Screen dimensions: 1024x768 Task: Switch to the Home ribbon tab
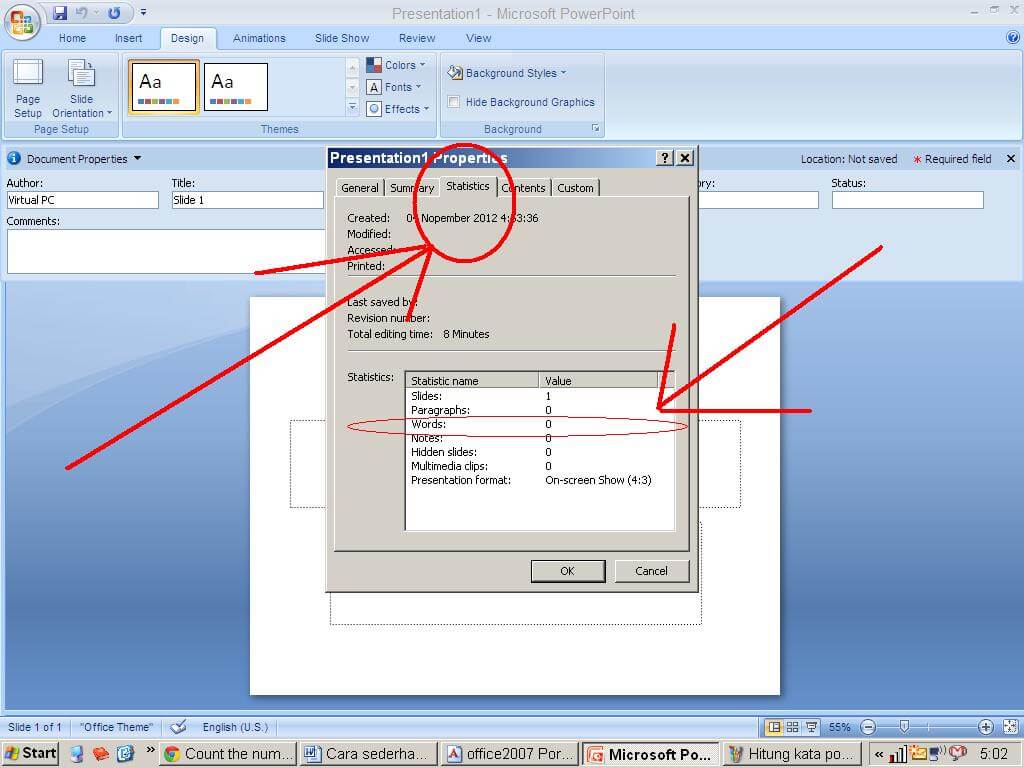pyautogui.click(x=72, y=38)
